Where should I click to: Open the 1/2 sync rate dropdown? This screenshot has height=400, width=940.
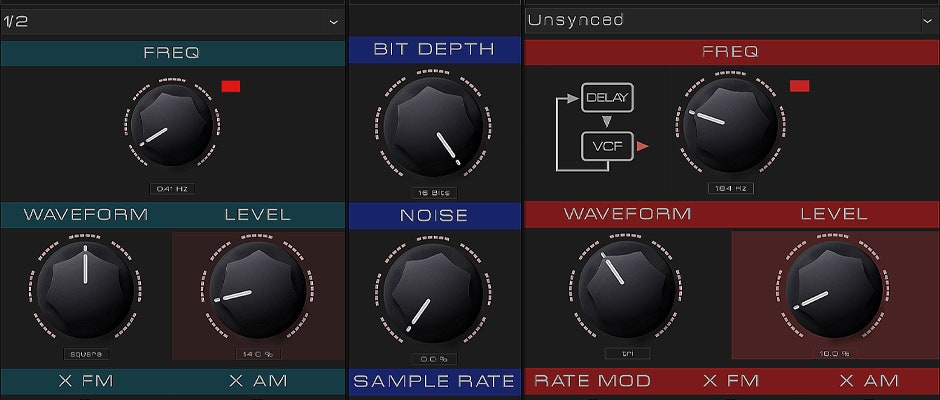[x=171, y=21]
